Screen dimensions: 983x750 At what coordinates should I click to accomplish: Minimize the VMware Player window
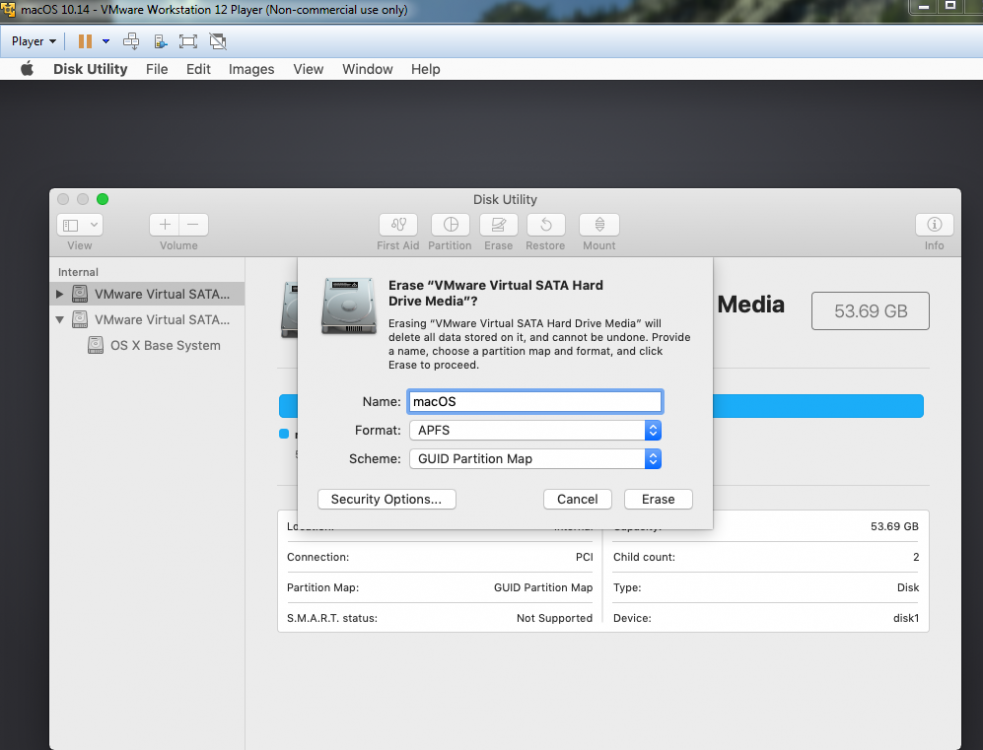tap(923, 7)
